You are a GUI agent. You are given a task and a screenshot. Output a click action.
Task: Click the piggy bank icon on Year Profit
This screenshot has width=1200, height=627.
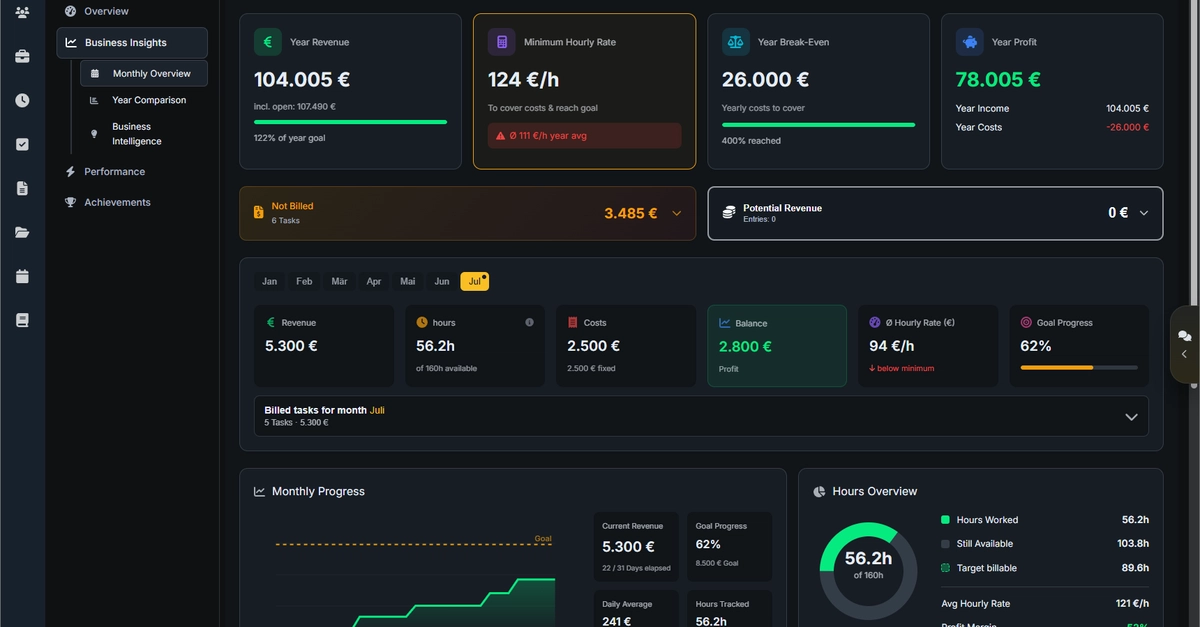tap(969, 42)
